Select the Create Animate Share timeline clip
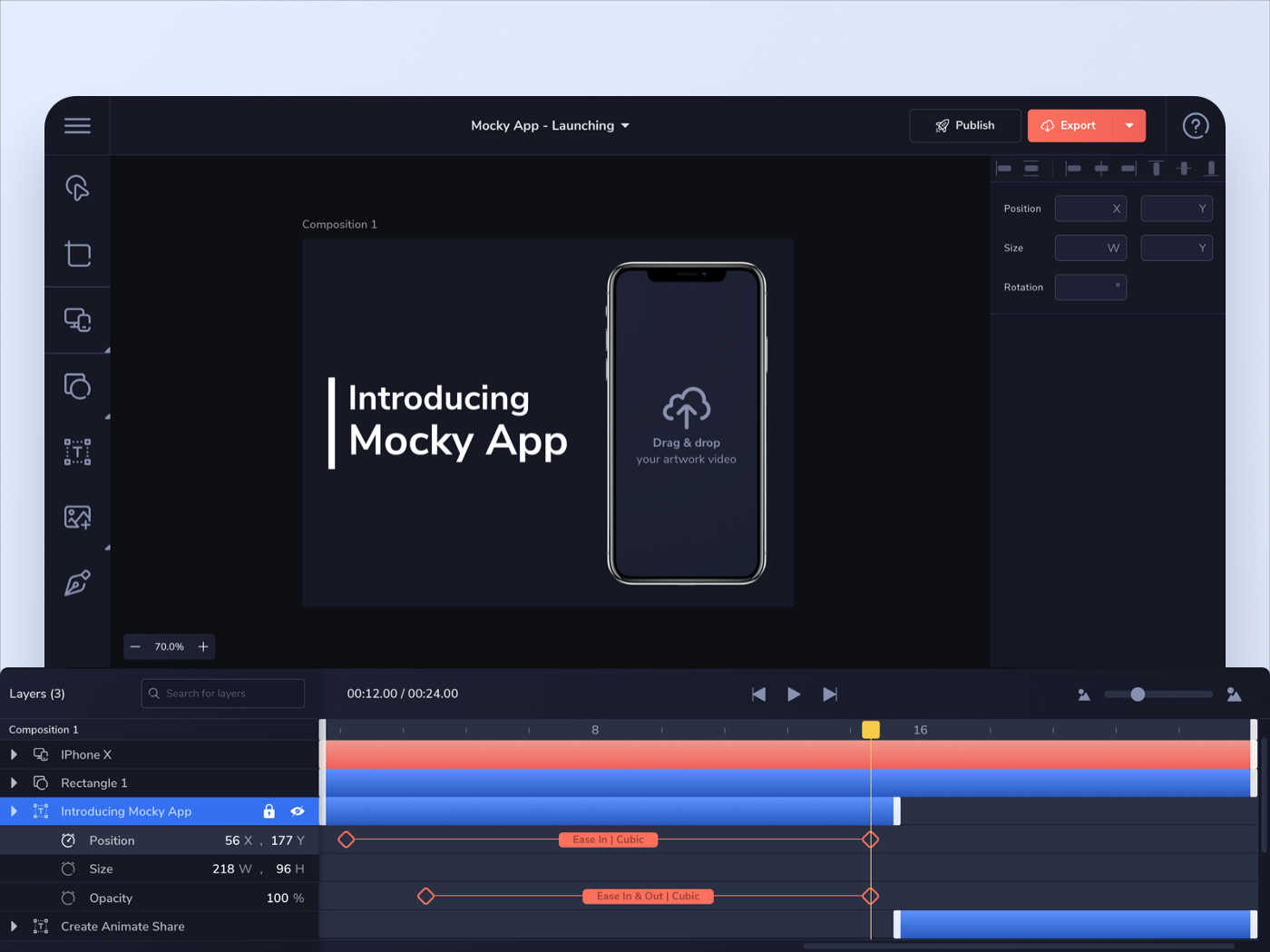 click(1075, 925)
